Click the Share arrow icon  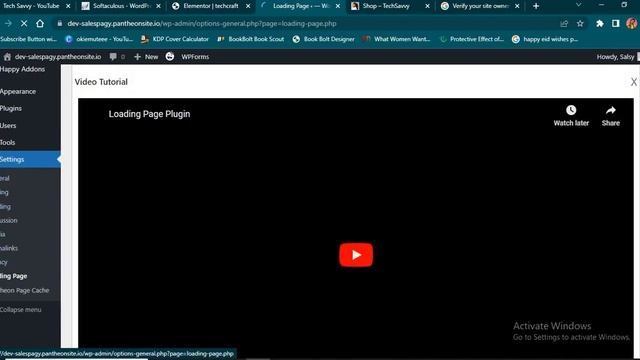point(611,110)
